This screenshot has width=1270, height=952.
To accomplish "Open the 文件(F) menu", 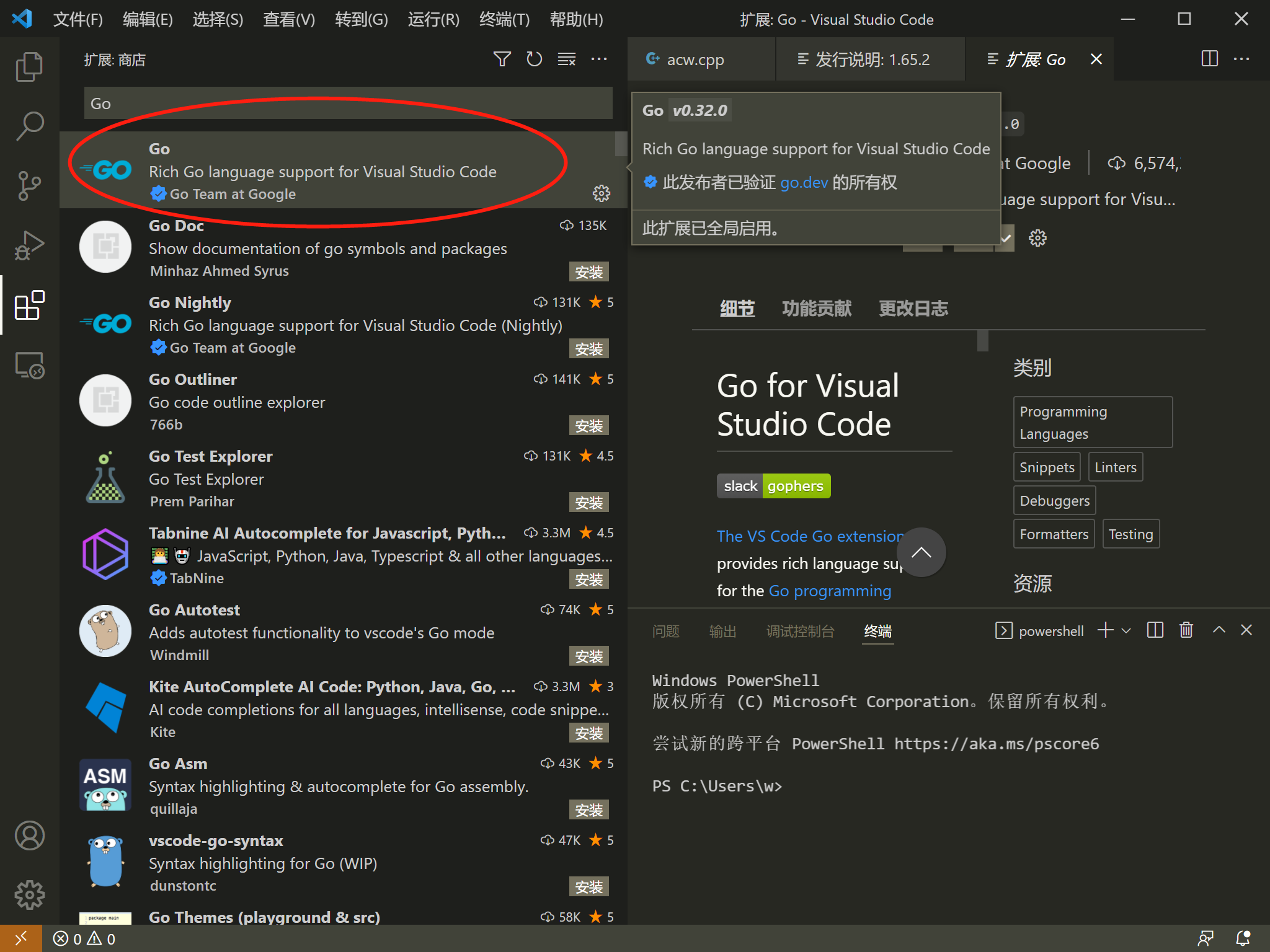I will 78,19.
